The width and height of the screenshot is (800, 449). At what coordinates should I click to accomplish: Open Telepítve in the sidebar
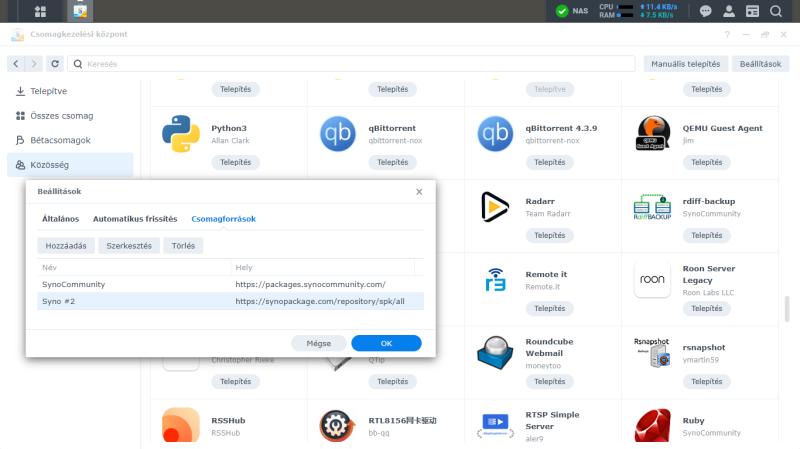(70, 91)
